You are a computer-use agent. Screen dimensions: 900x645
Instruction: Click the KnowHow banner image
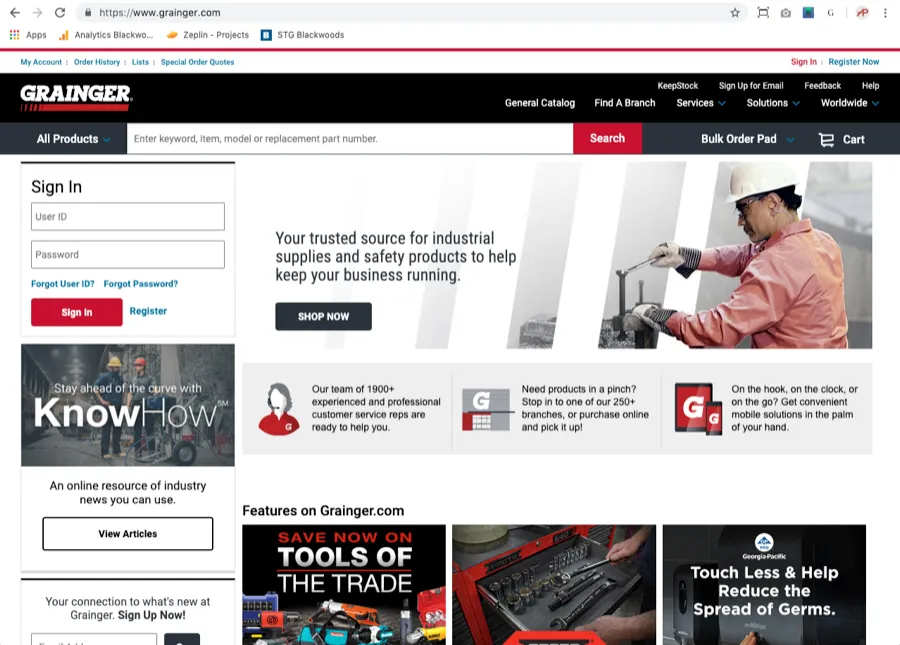coord(128,405)
